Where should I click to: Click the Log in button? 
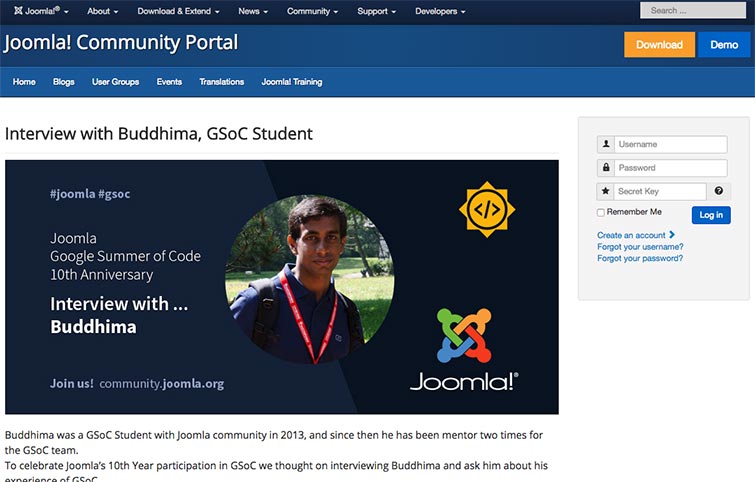[711, 215]
